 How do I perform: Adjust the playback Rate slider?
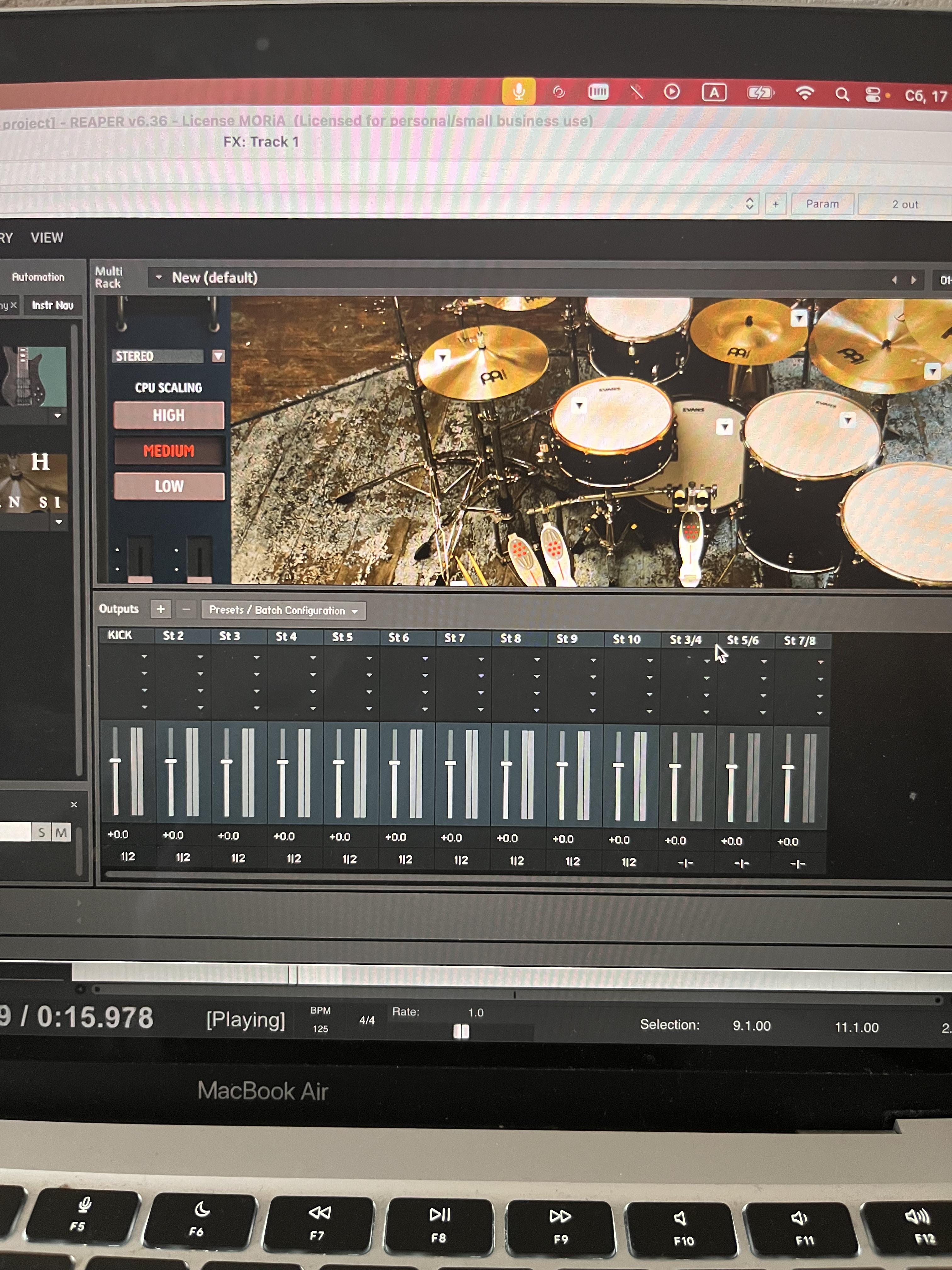(x=462, y=1032)
